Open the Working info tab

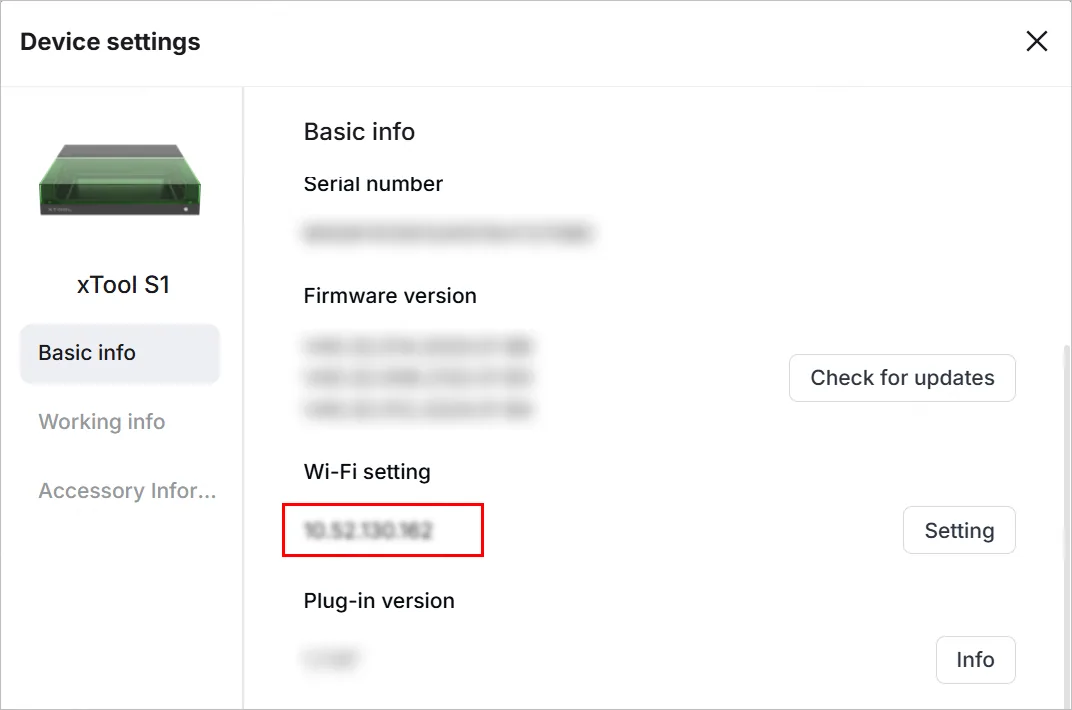102,422
